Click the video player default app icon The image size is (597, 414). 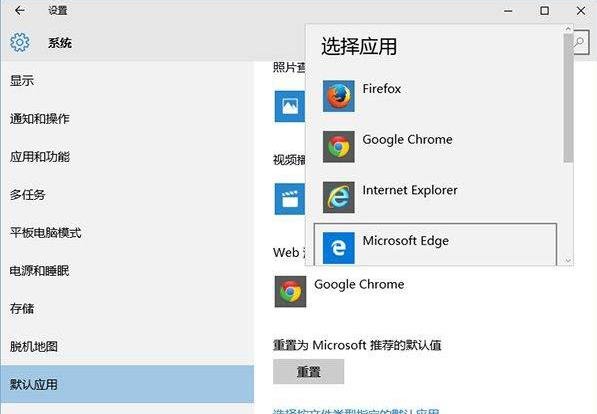[290, 199]
